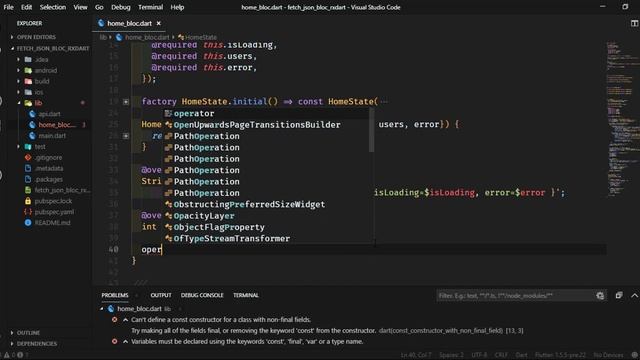Screen dimensions: 640x360
Task: Expand the OPEN EDITORS section
Action: [x=36, y=37]
